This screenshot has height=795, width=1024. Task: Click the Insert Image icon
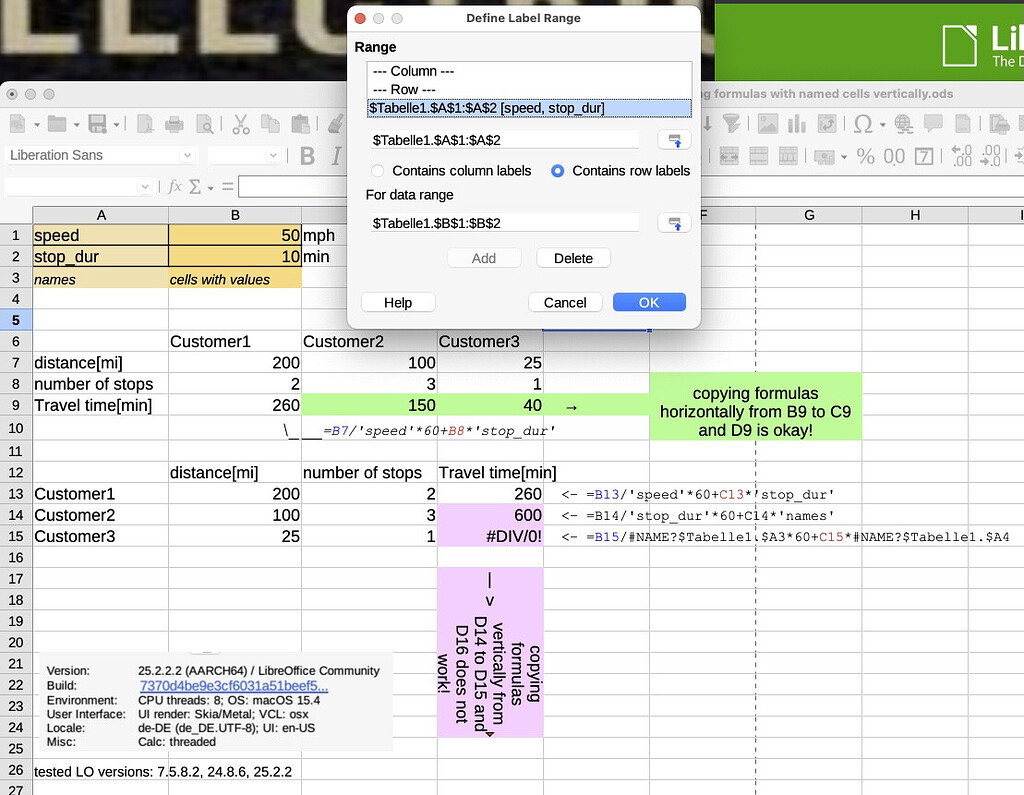[x=768, y=124]
